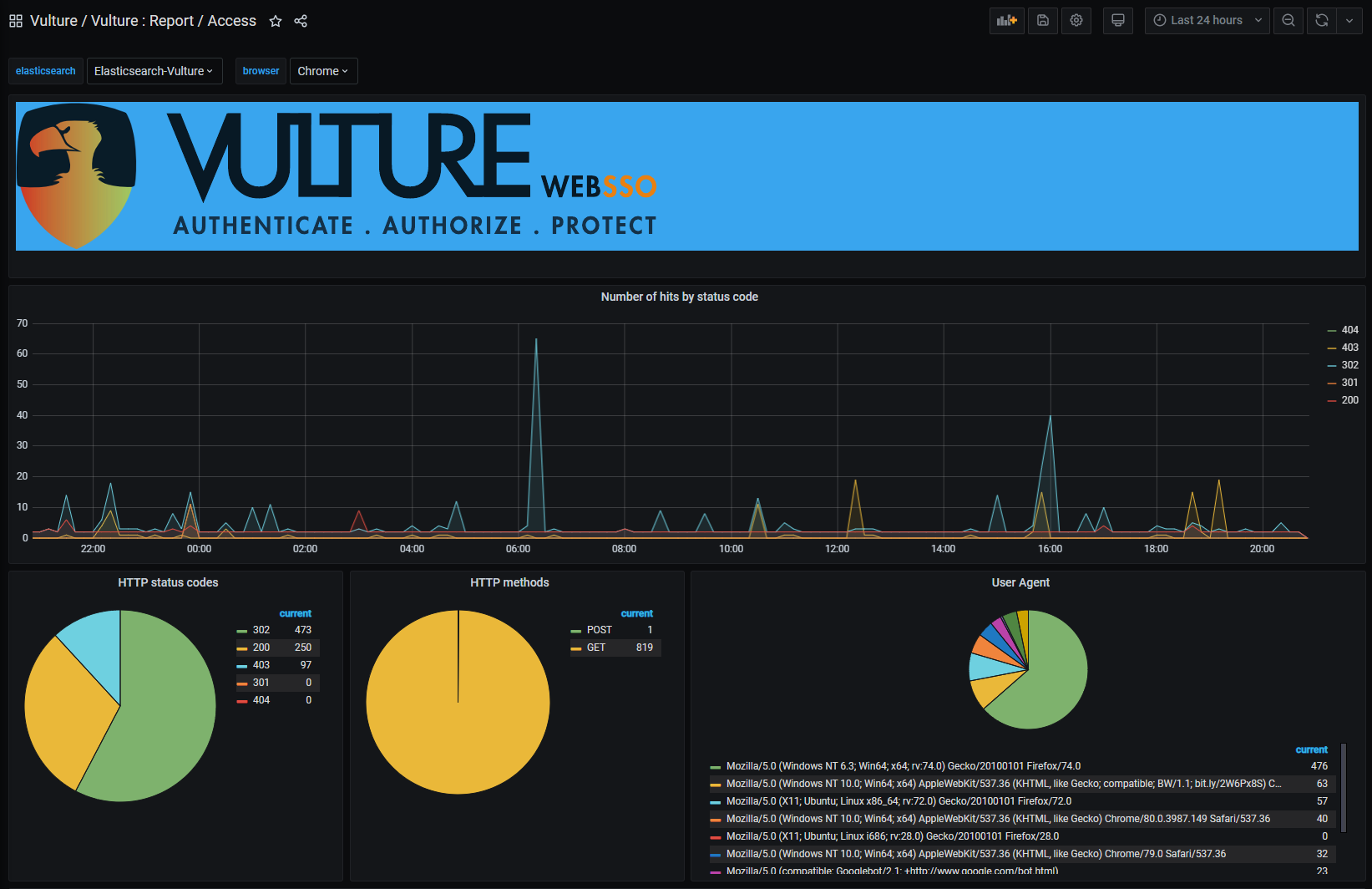Screen dimensions: 1372x889
Task: Cycle view mode with the monitor icon
Action: [1118, 21]
